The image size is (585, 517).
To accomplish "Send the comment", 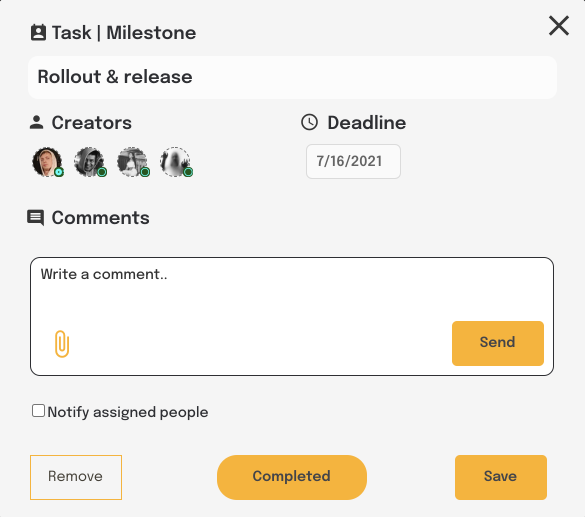I will pyautogui.click(x=498, y=343).
